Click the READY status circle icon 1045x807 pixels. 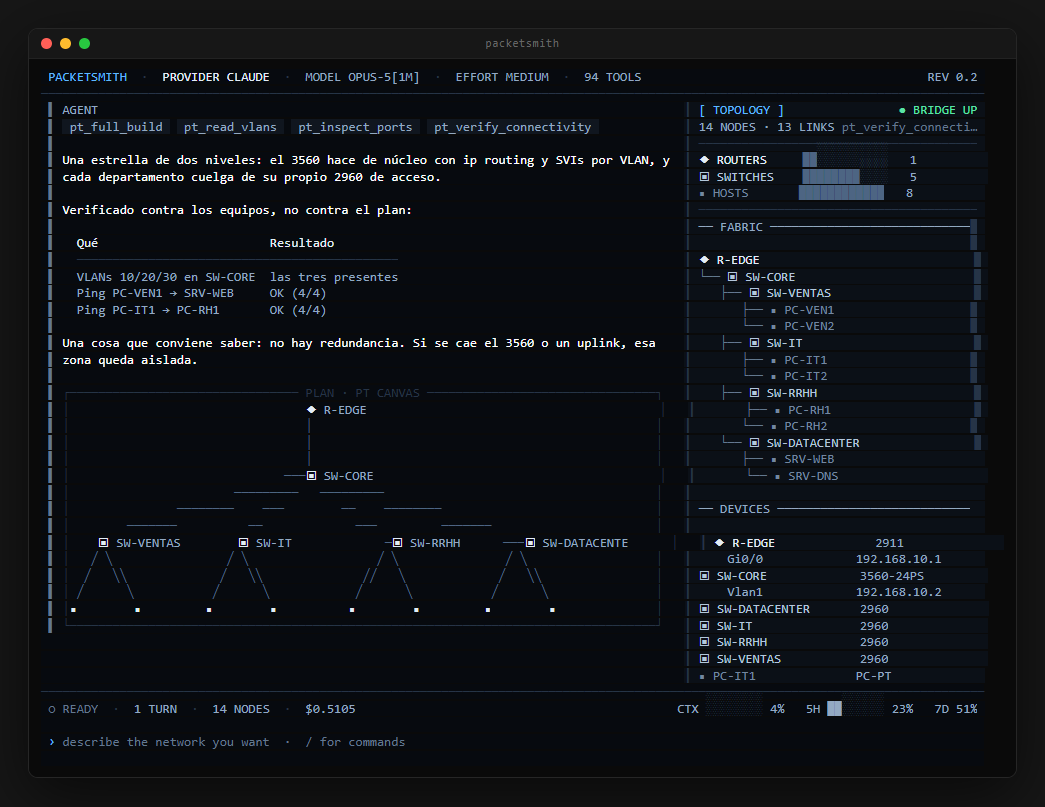click(52, 710)
